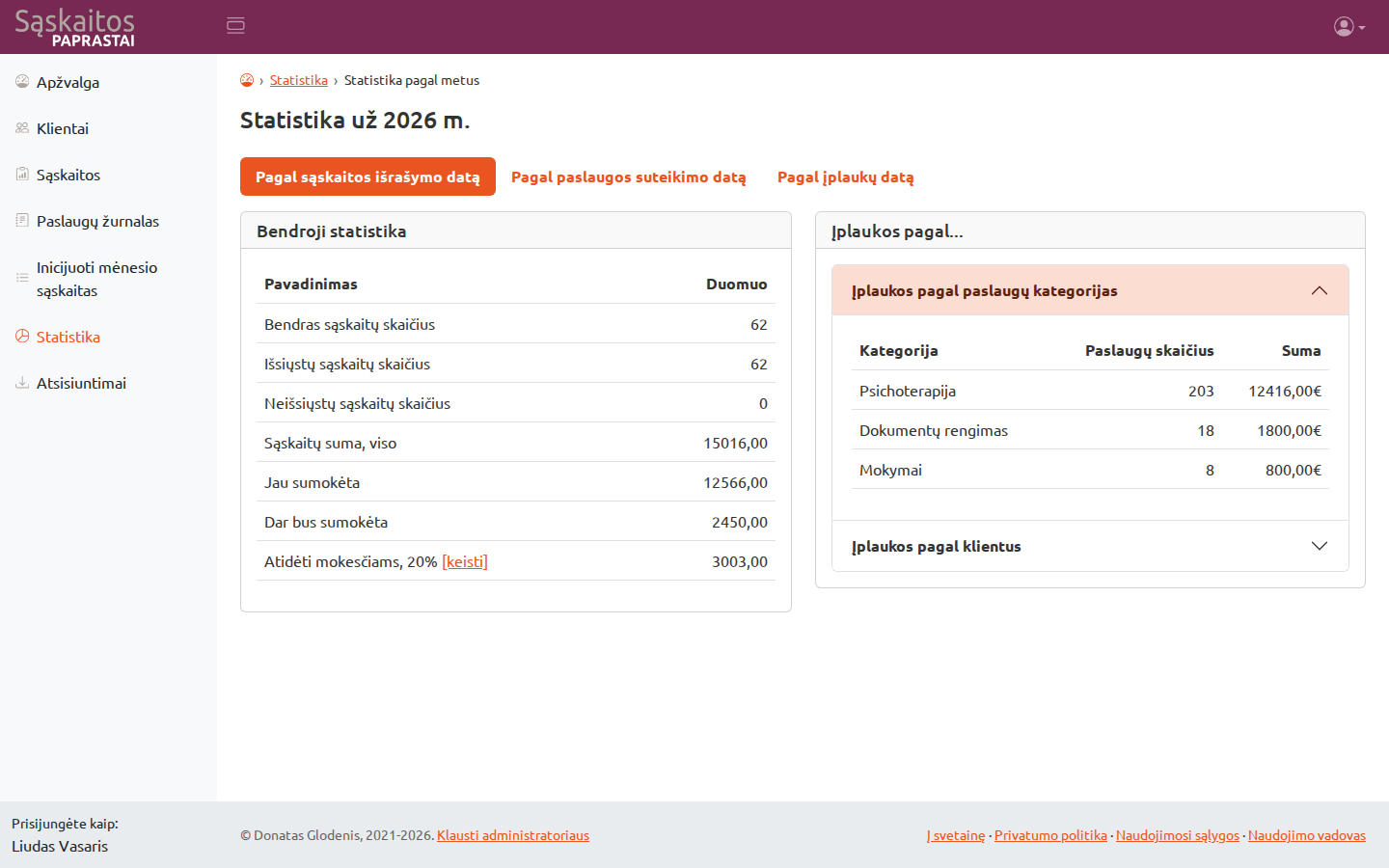Image resolution: width=1389 pixels, height=868 pixels.
Task: Click the Psichoterapija category row
Action: click(x=1090, y=391)
